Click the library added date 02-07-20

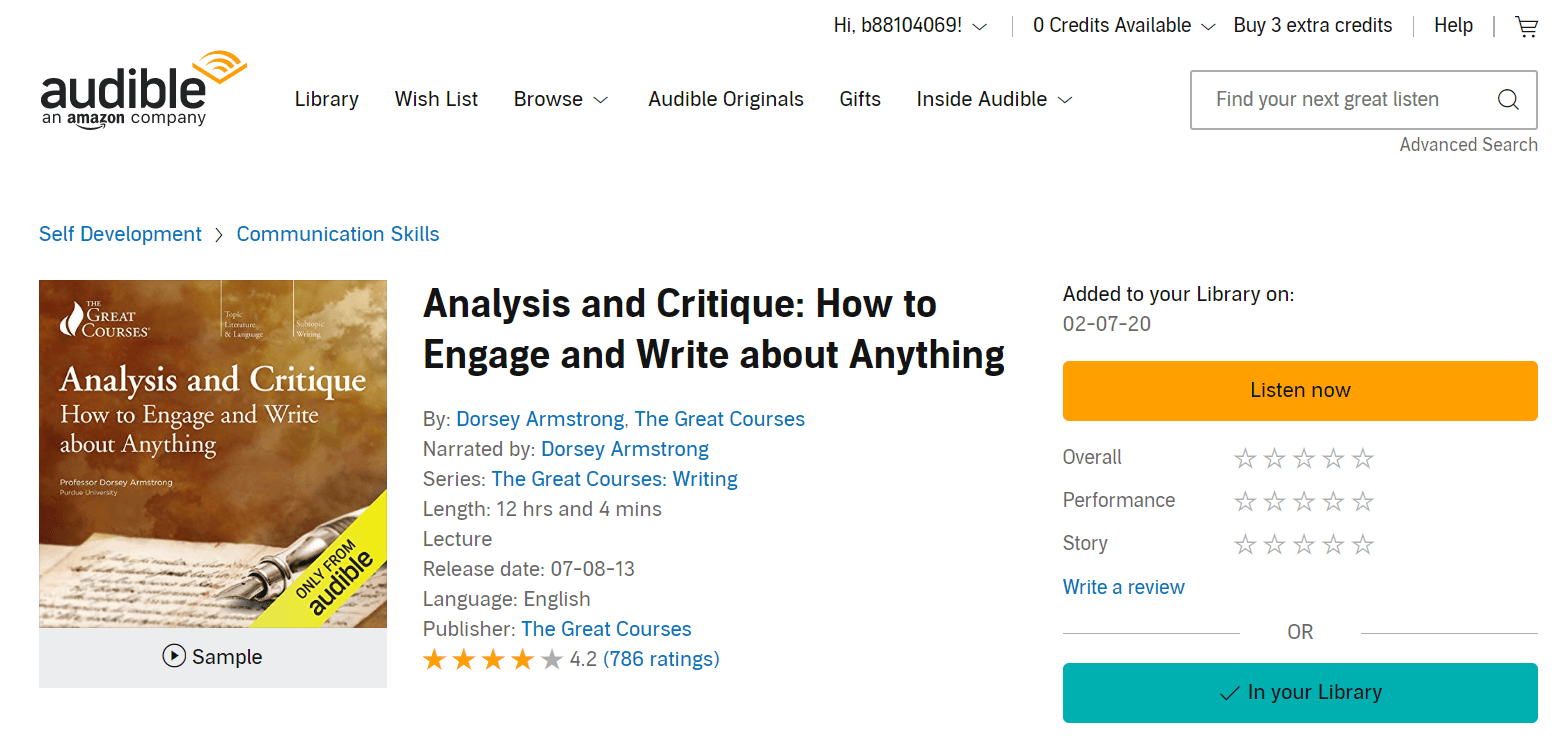point(1107,325)
